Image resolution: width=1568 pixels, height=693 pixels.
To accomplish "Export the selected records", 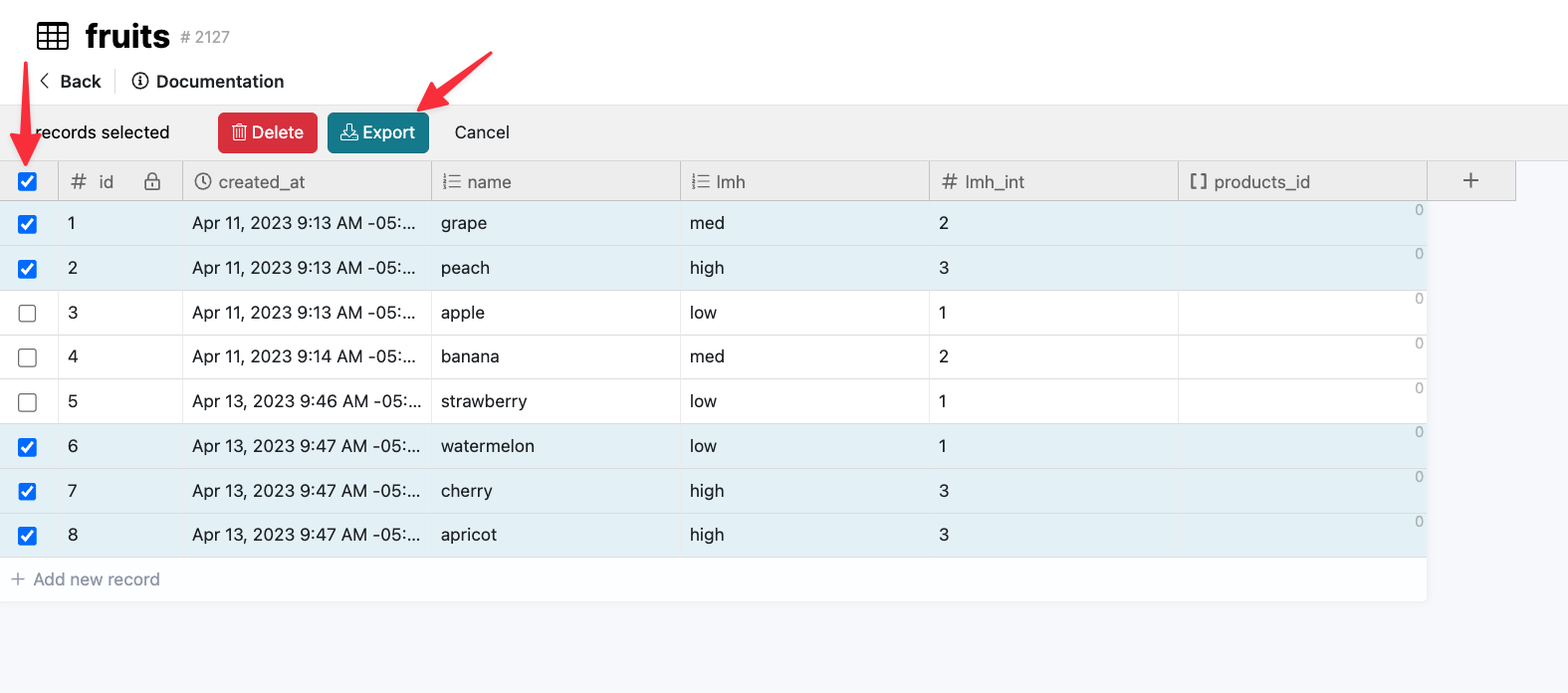I will [378, 132].
